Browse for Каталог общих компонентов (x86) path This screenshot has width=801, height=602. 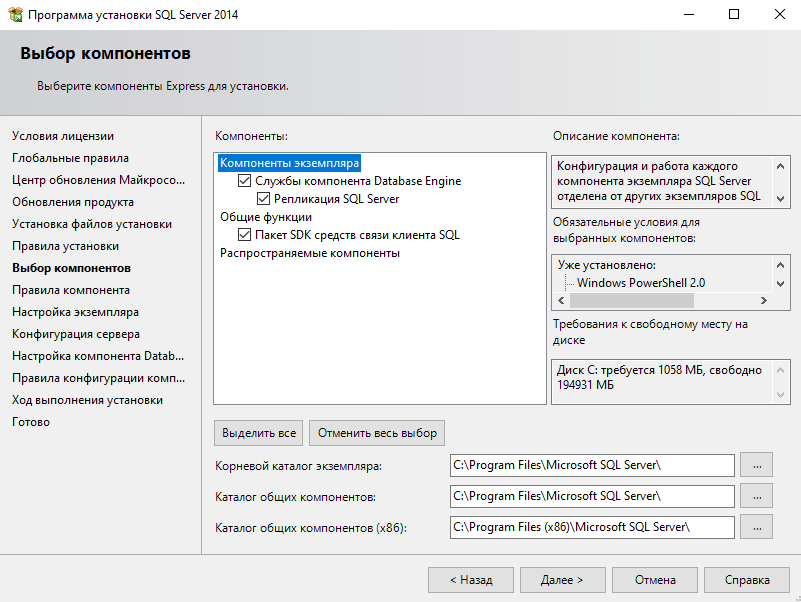coord(757,527)
